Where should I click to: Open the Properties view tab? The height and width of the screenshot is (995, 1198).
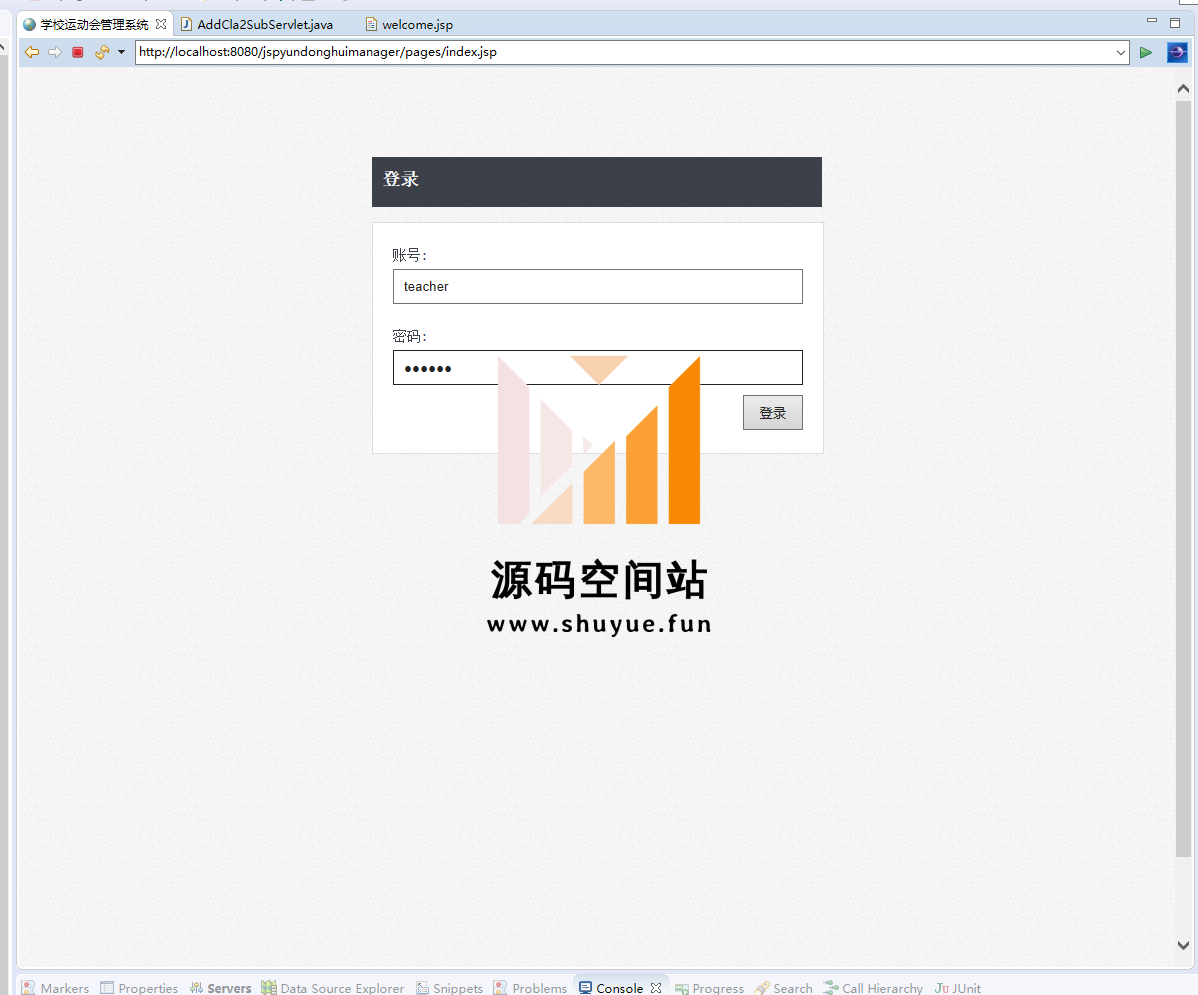point(139,988)
